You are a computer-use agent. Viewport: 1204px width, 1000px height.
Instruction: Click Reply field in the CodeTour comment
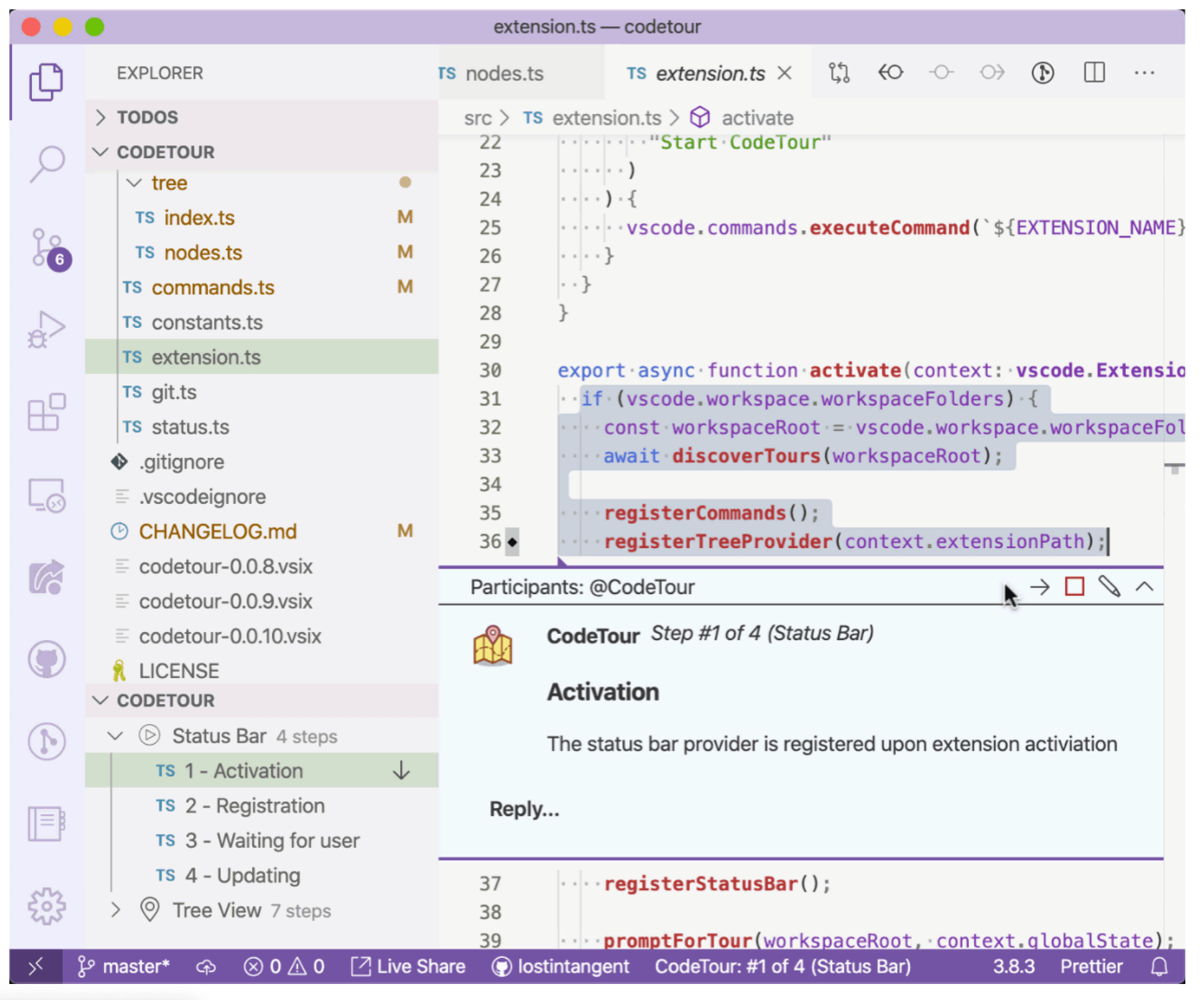(x=524, y=809)
